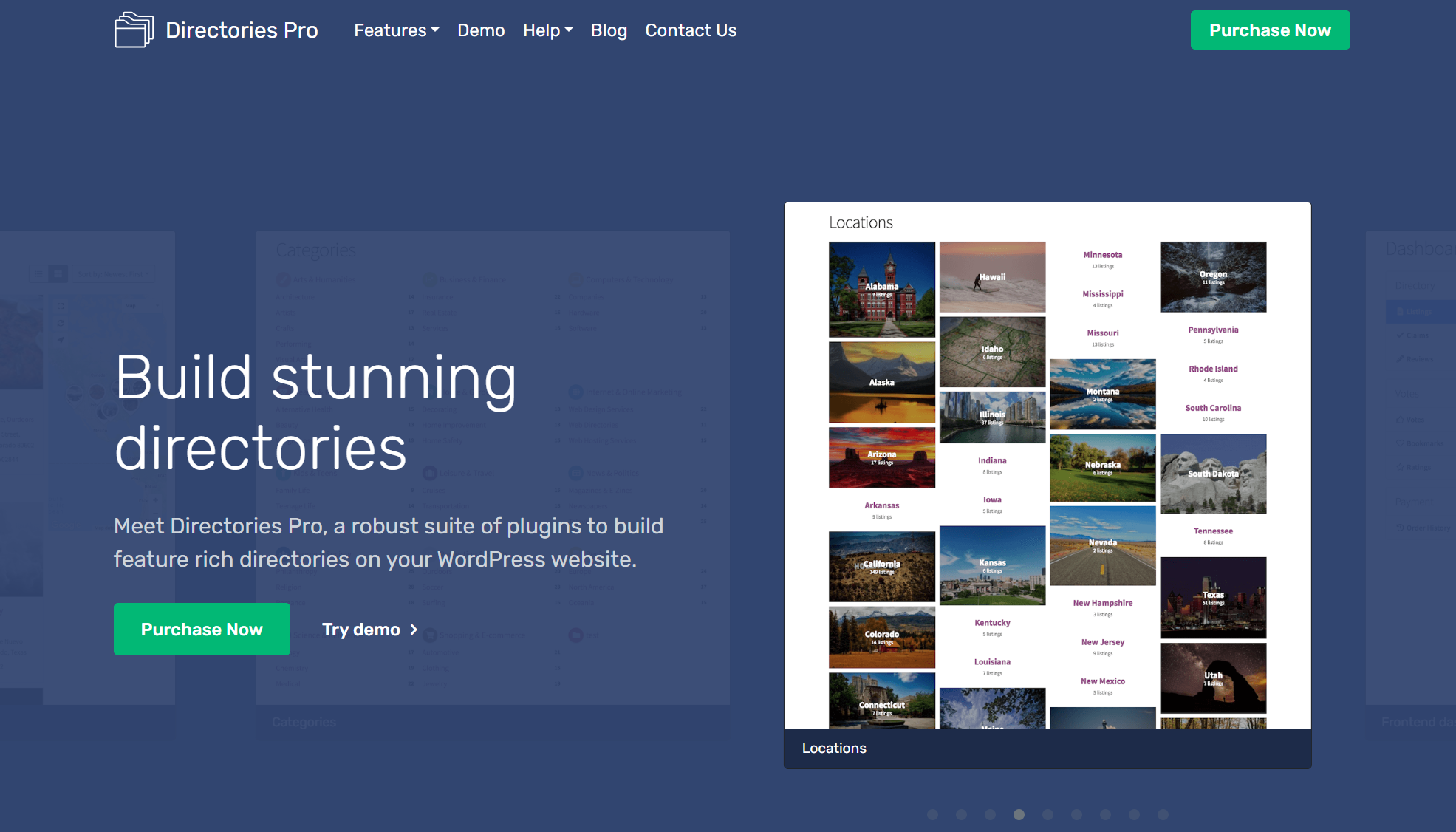
Task: Click the Kentucky location name
Action: click(x=992, y=623)
